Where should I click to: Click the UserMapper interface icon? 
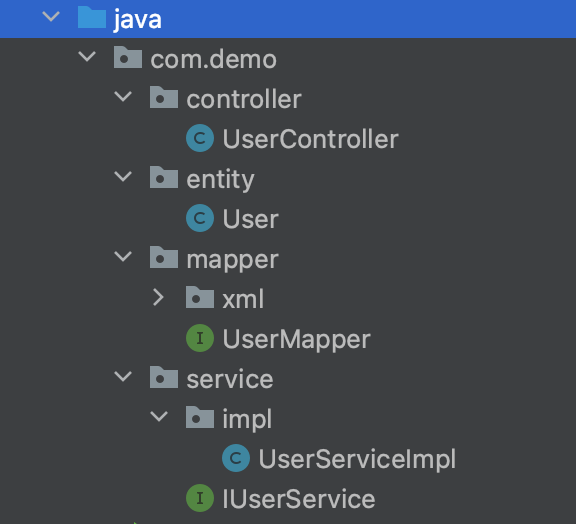[x=200, y=338]
